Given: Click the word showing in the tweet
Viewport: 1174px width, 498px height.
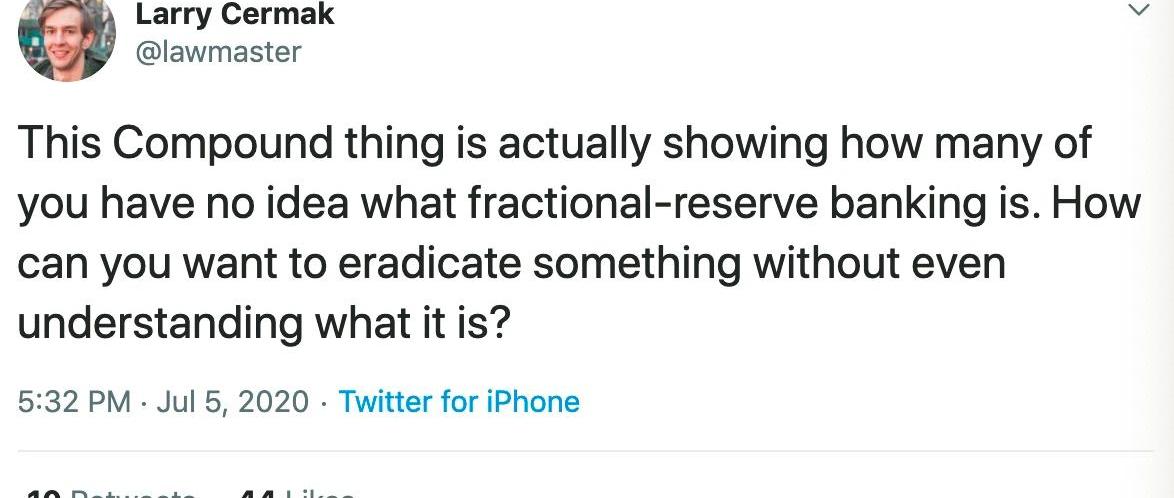Looking at the screenshot, I should coord(743,145).
